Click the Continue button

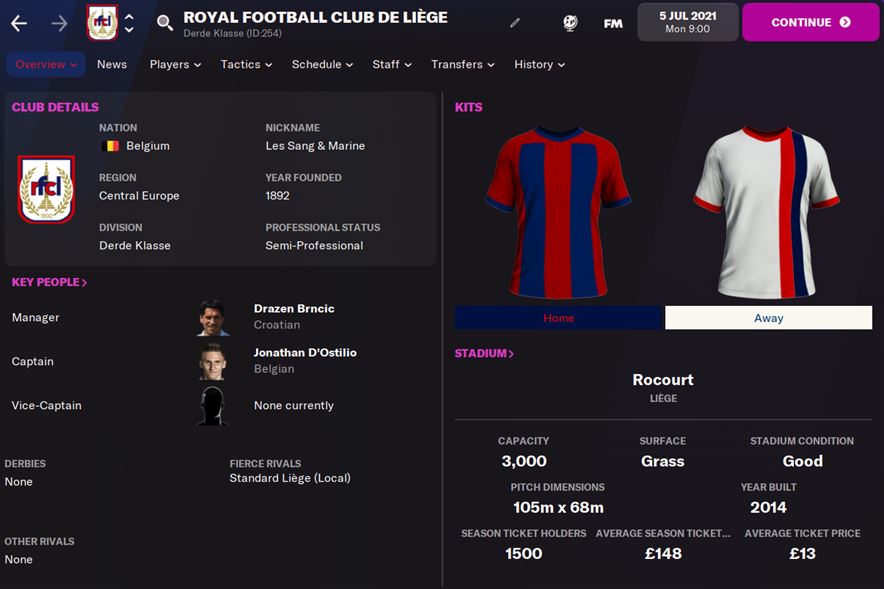click(x=810, y=23)
